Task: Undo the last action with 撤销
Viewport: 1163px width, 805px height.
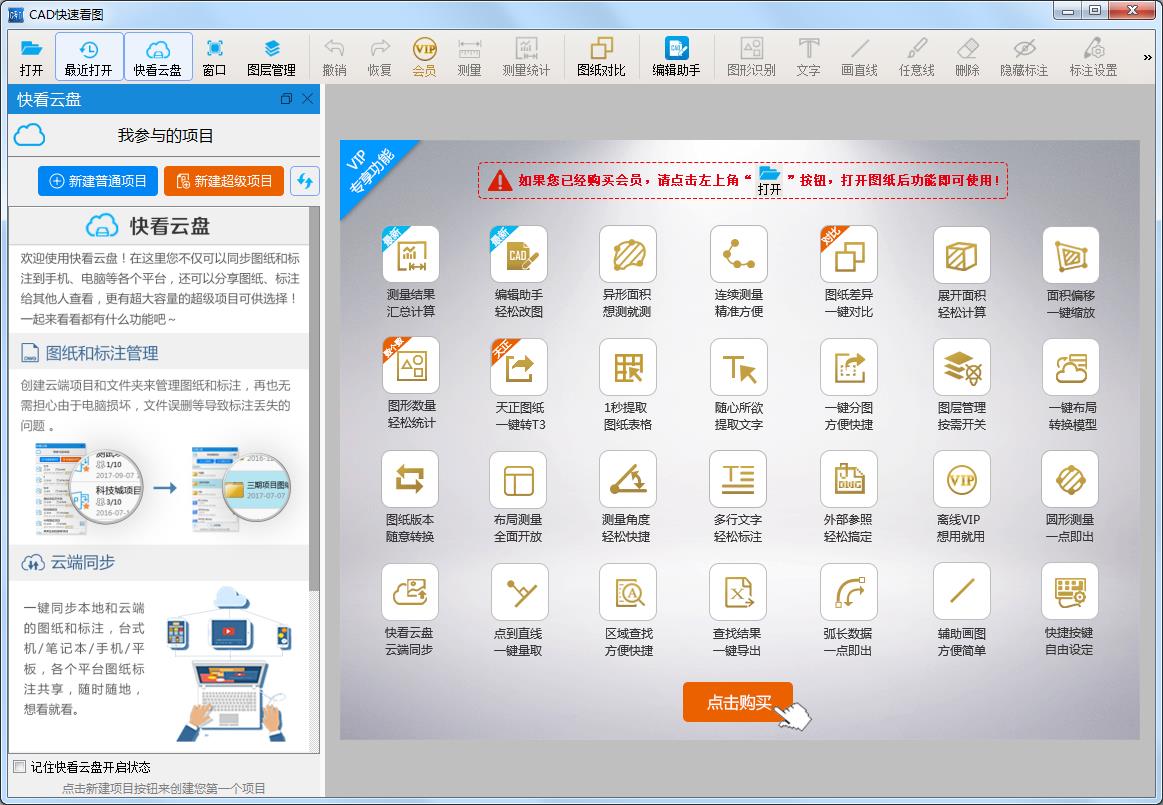Action: (x=335, y=55)
